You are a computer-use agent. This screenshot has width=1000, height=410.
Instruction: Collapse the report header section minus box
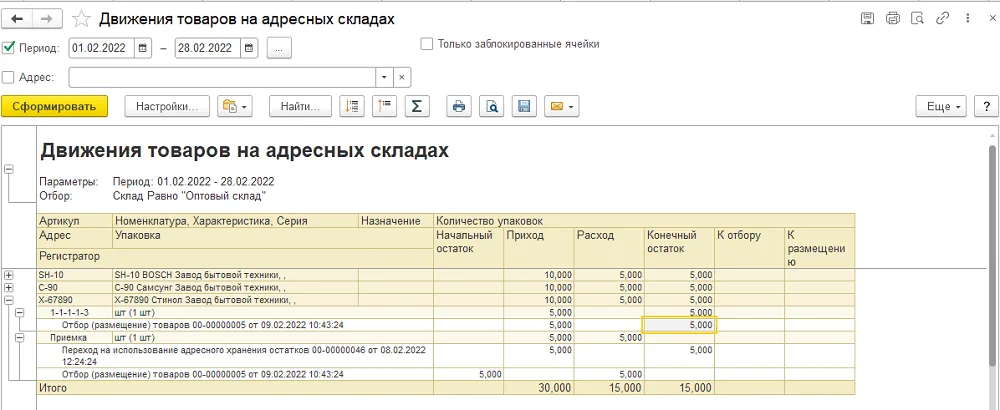[9, 170]
